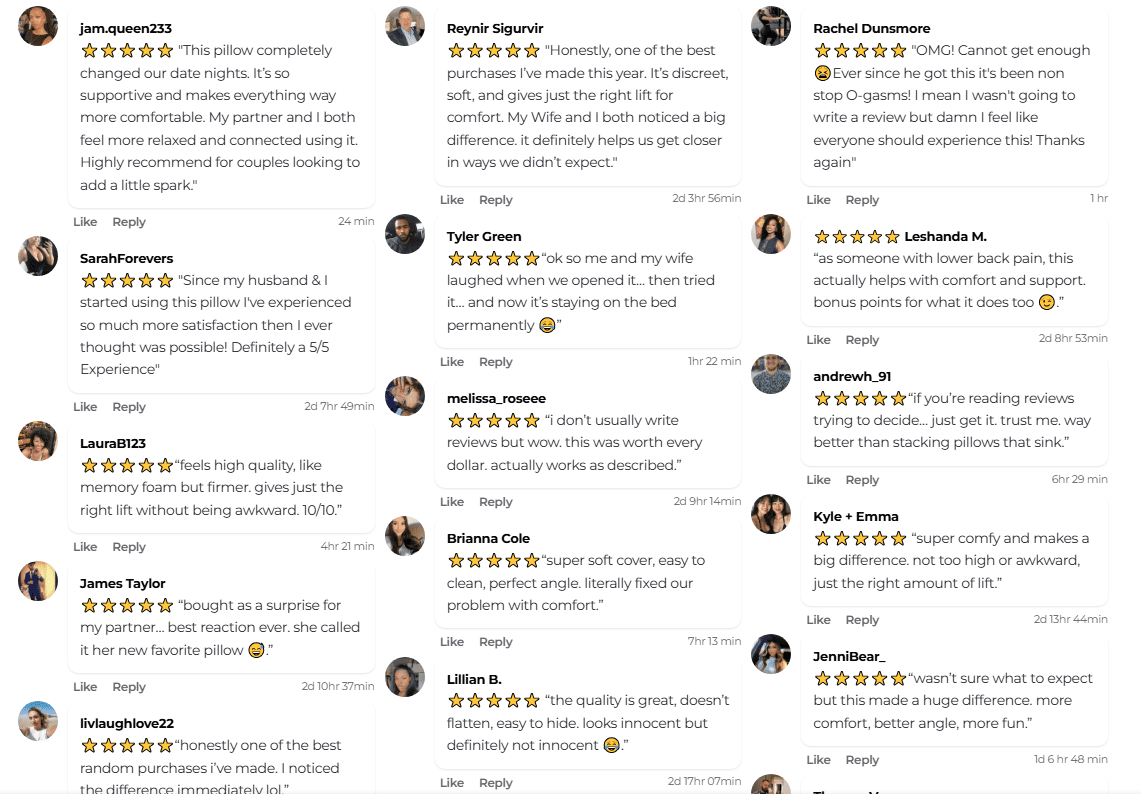Click melissa_roseee's avatar thumbnail

coord(405,396)
